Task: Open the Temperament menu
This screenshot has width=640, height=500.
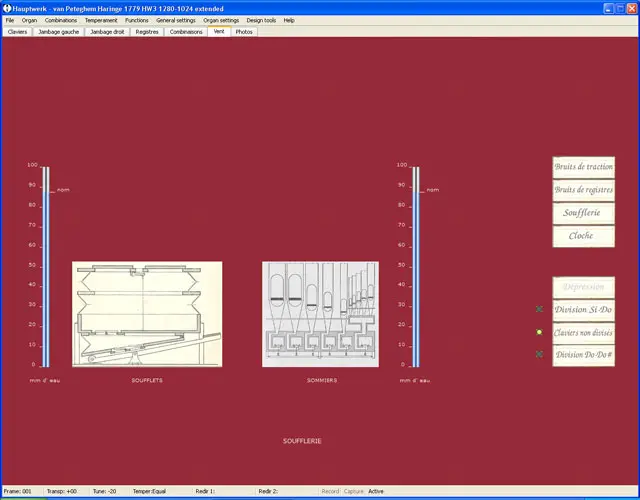Action: [101, 20]
